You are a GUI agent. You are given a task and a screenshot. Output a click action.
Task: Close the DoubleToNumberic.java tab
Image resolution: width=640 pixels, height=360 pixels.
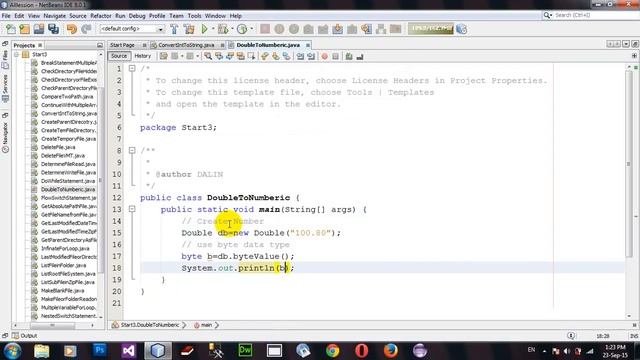click(308, 45)
